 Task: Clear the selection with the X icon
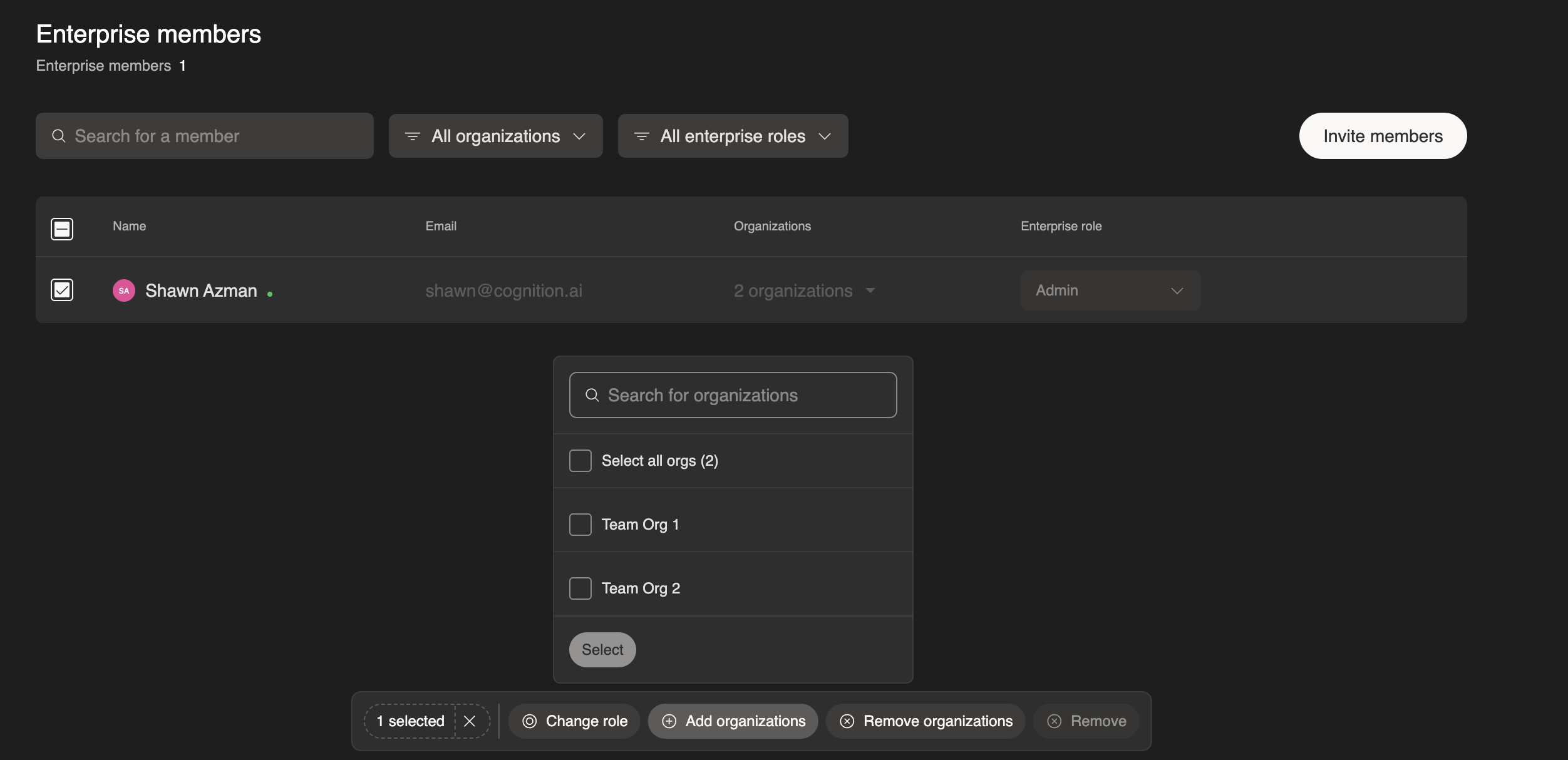(470, 721)
